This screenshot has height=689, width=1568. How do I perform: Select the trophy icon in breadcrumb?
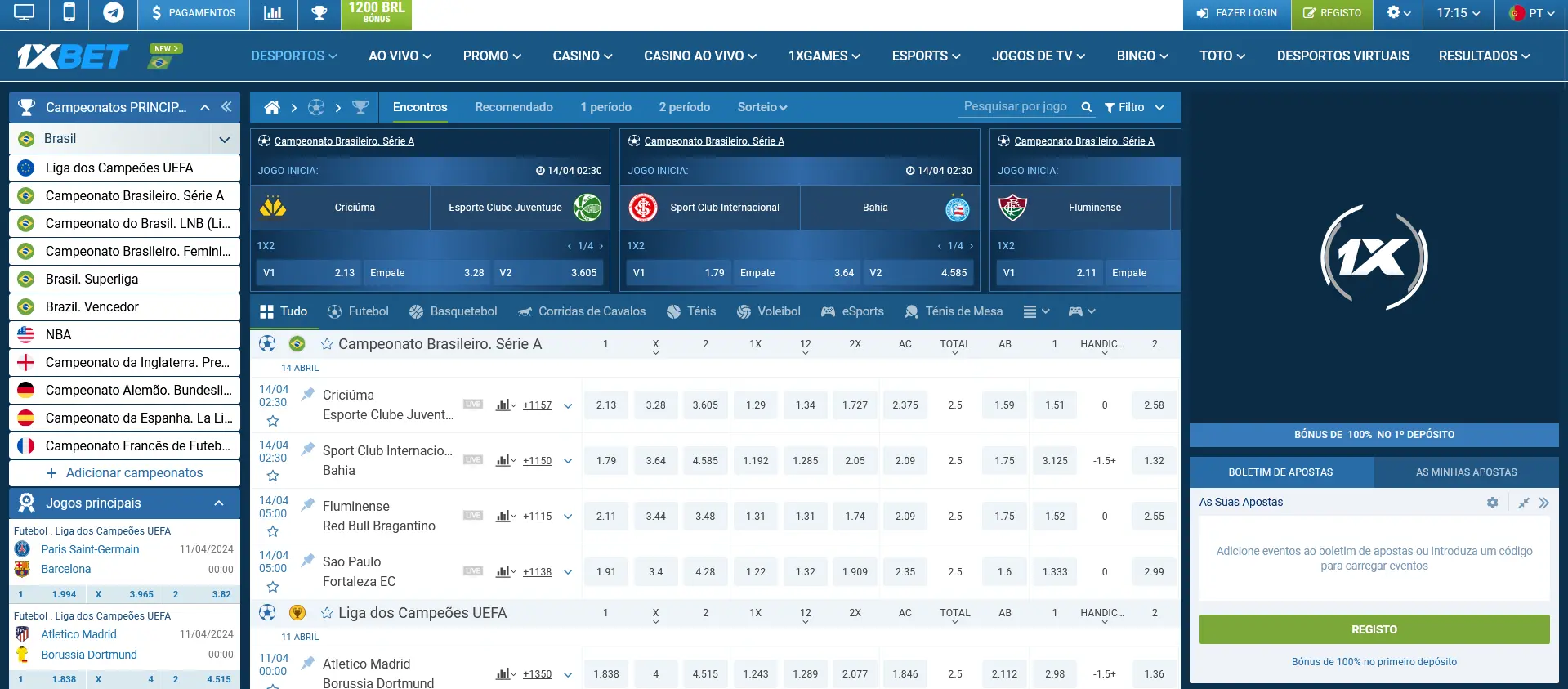click(360, 107)
